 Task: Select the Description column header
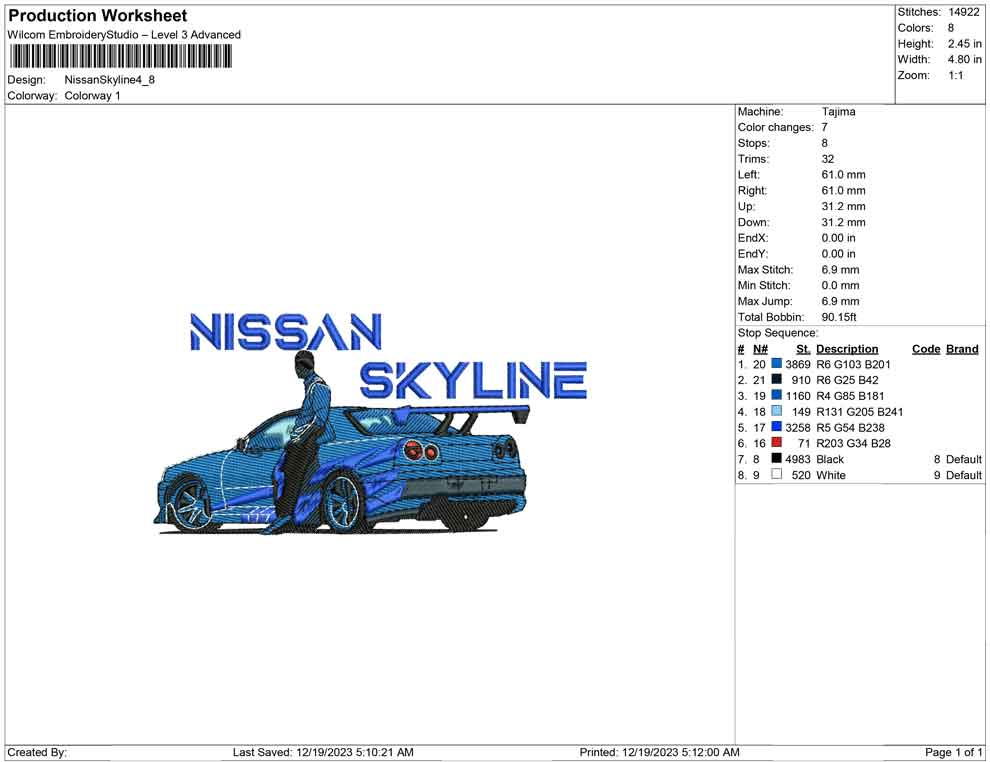click(847, 348)
